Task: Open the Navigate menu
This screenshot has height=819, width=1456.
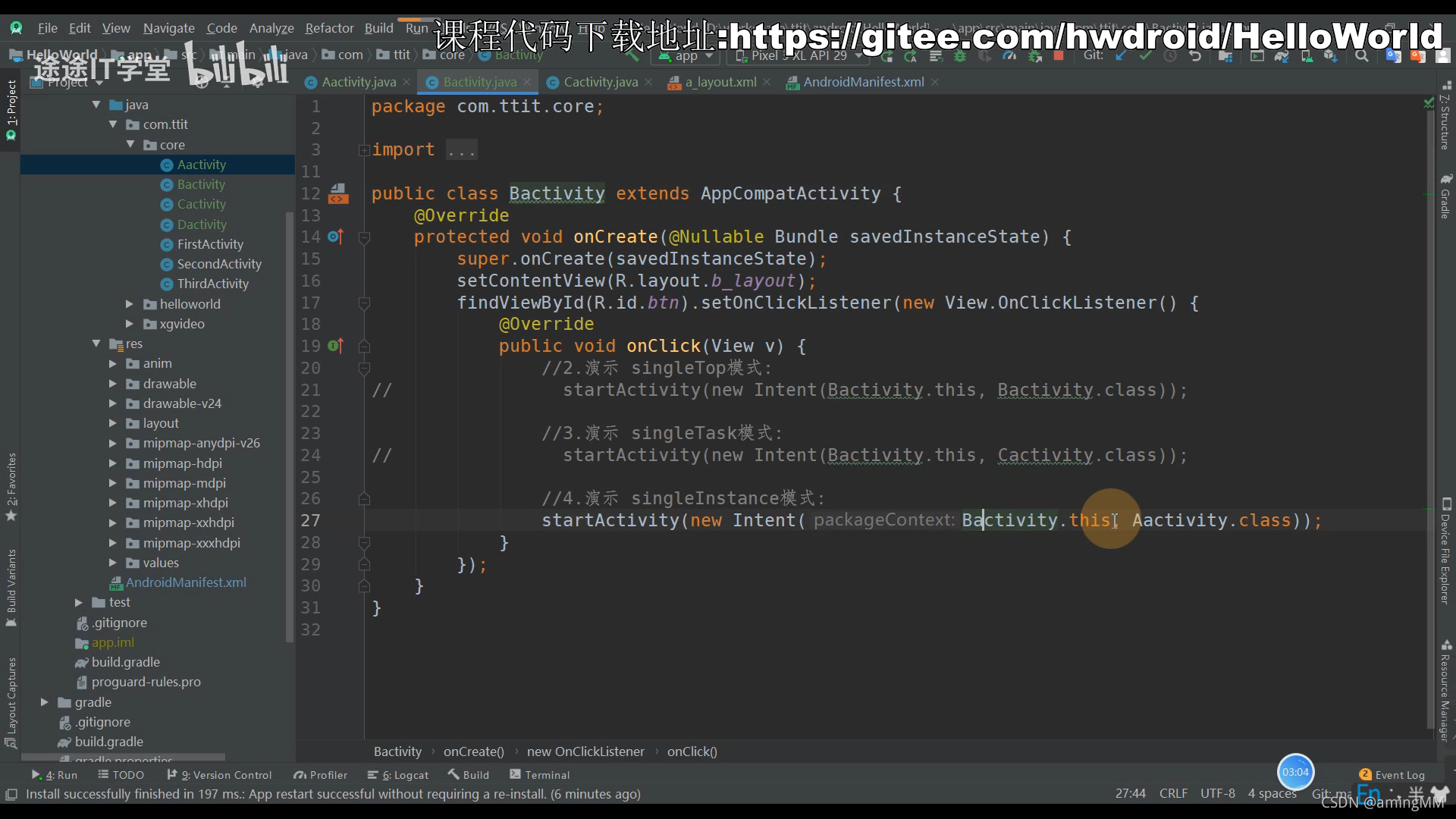Action: point(168,28)
